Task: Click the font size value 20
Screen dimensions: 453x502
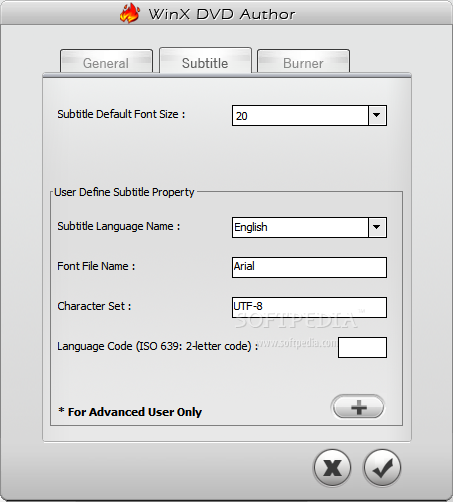Action: tap(242, 116)
